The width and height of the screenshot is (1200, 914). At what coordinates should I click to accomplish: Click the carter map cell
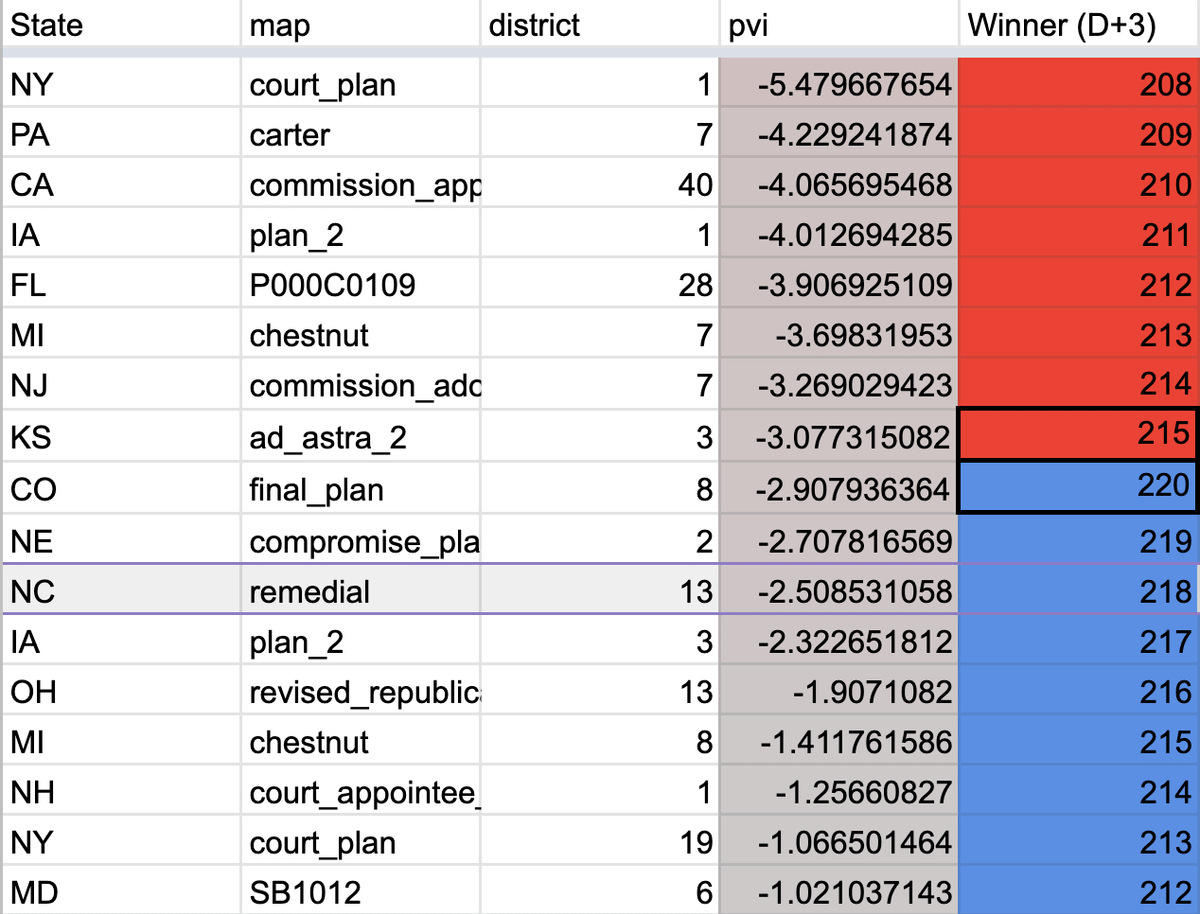(360, 135)
